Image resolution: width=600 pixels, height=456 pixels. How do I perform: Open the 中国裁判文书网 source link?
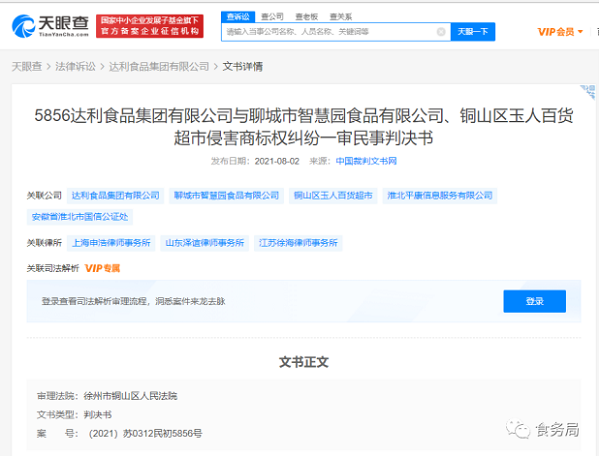click(x=366, y=161)
